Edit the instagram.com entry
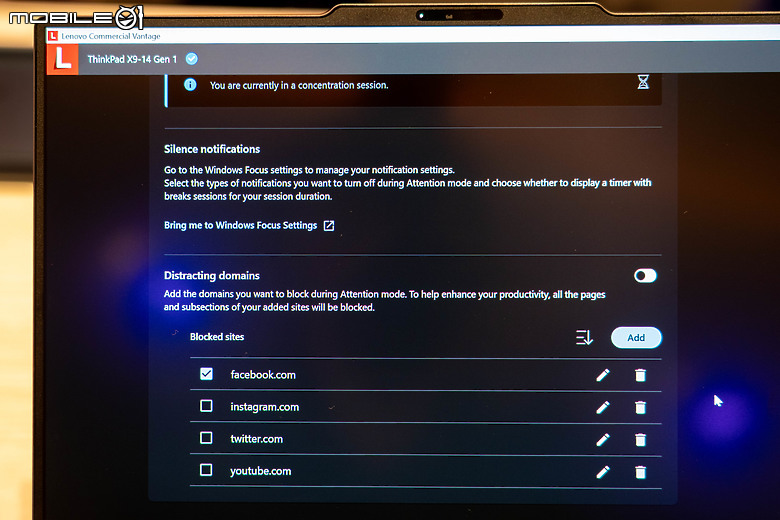This screenshot has width=780, height=520. point(603,408)
